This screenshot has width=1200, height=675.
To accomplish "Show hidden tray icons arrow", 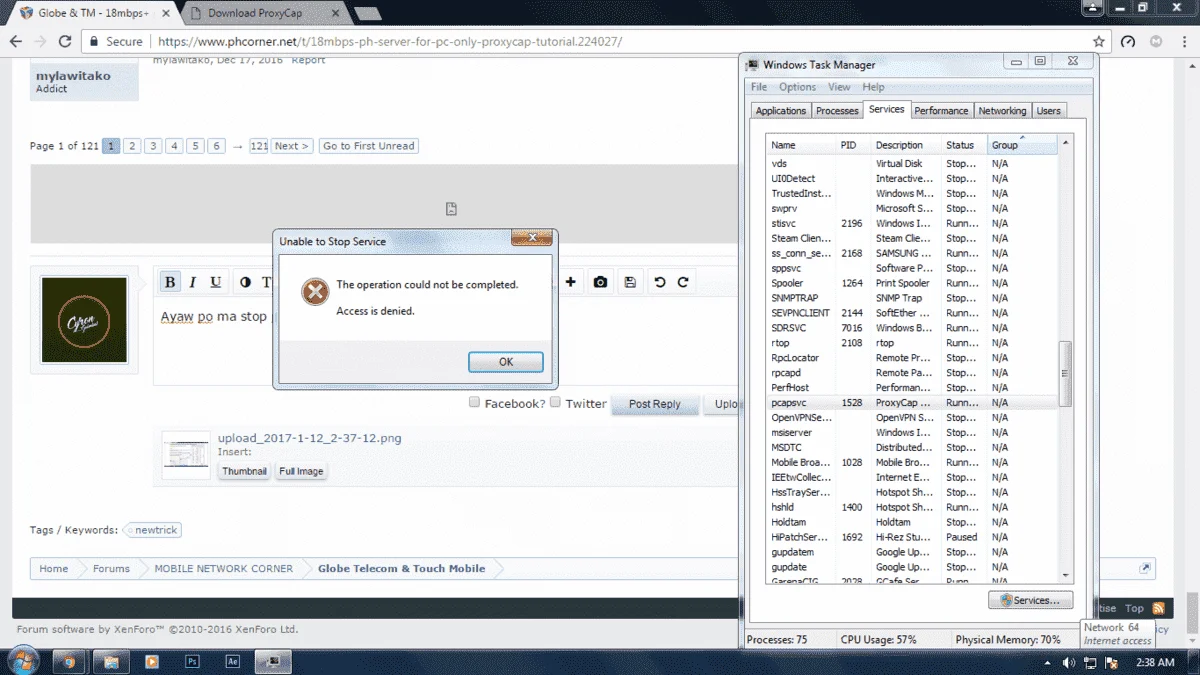I will (1047, 663).
